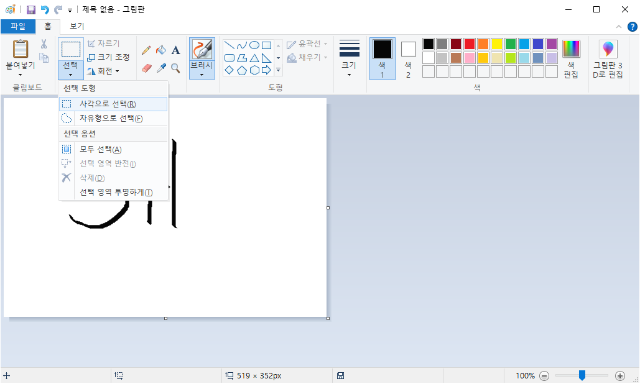Open Quick Access Toolbar customize arrow
Viewport: 640px width, 383px height.
[x=70, y=10]
